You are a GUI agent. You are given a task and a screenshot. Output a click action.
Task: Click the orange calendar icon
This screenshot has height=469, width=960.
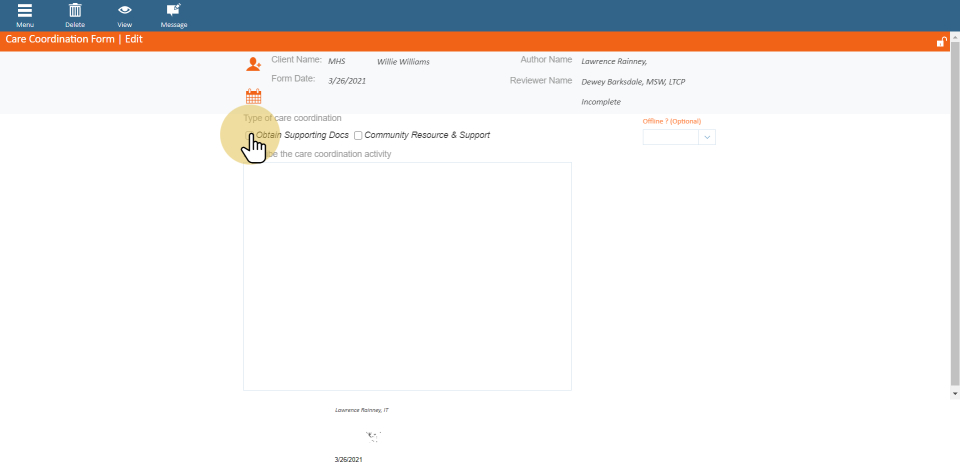(x=253, y=97)
